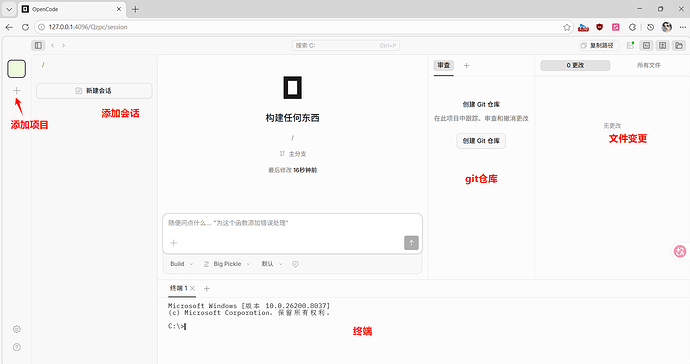Add a tab next to 审查
The image size is (690, 364).
point(466,66)
